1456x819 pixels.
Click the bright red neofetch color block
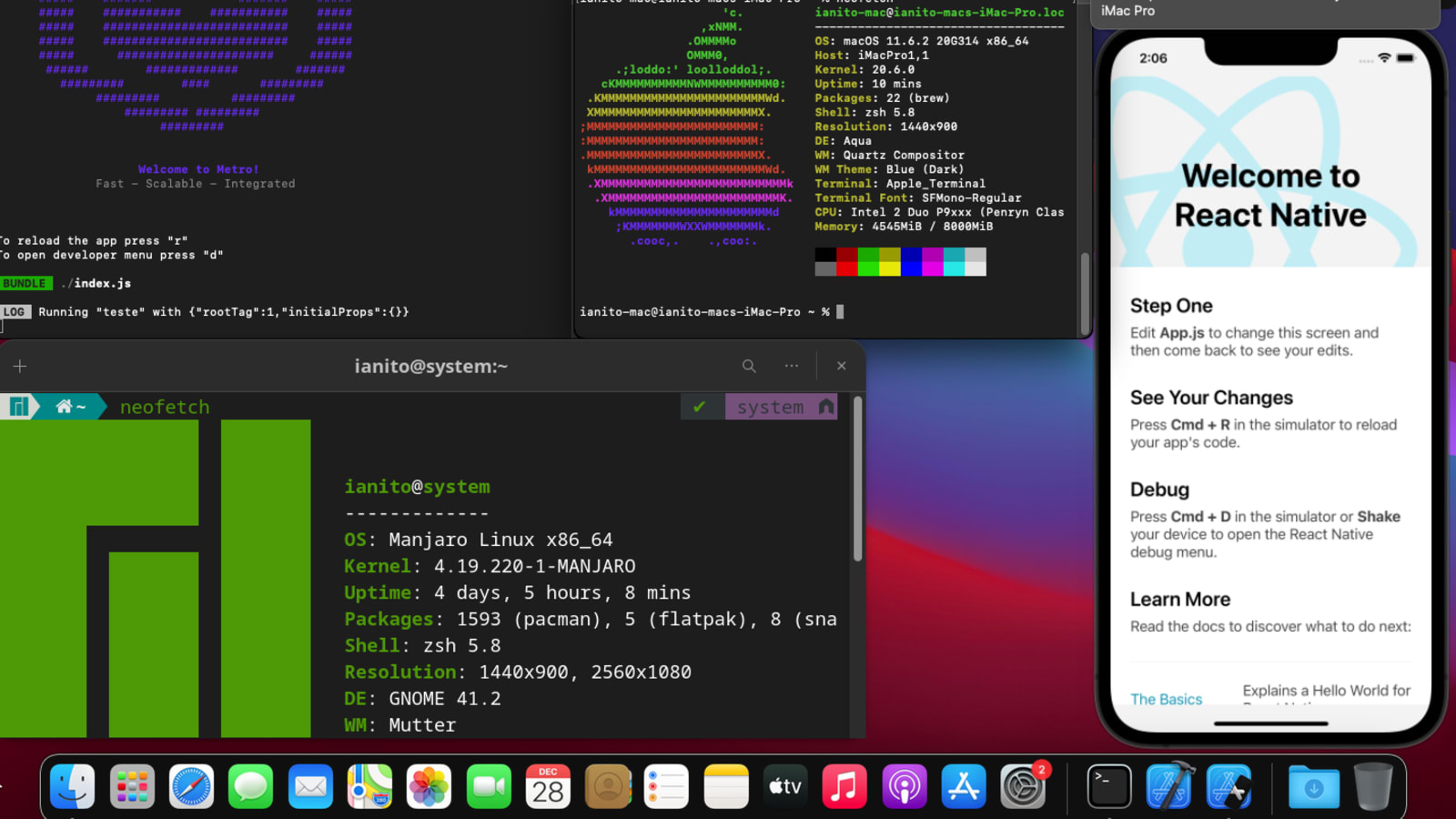[x=847, y=268]
